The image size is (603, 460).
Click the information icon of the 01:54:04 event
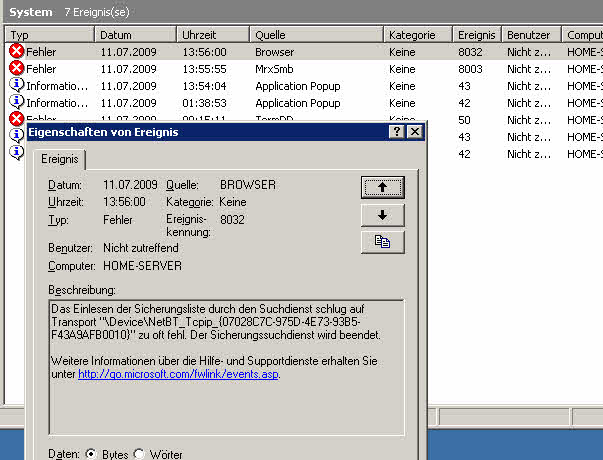point(16,85)
